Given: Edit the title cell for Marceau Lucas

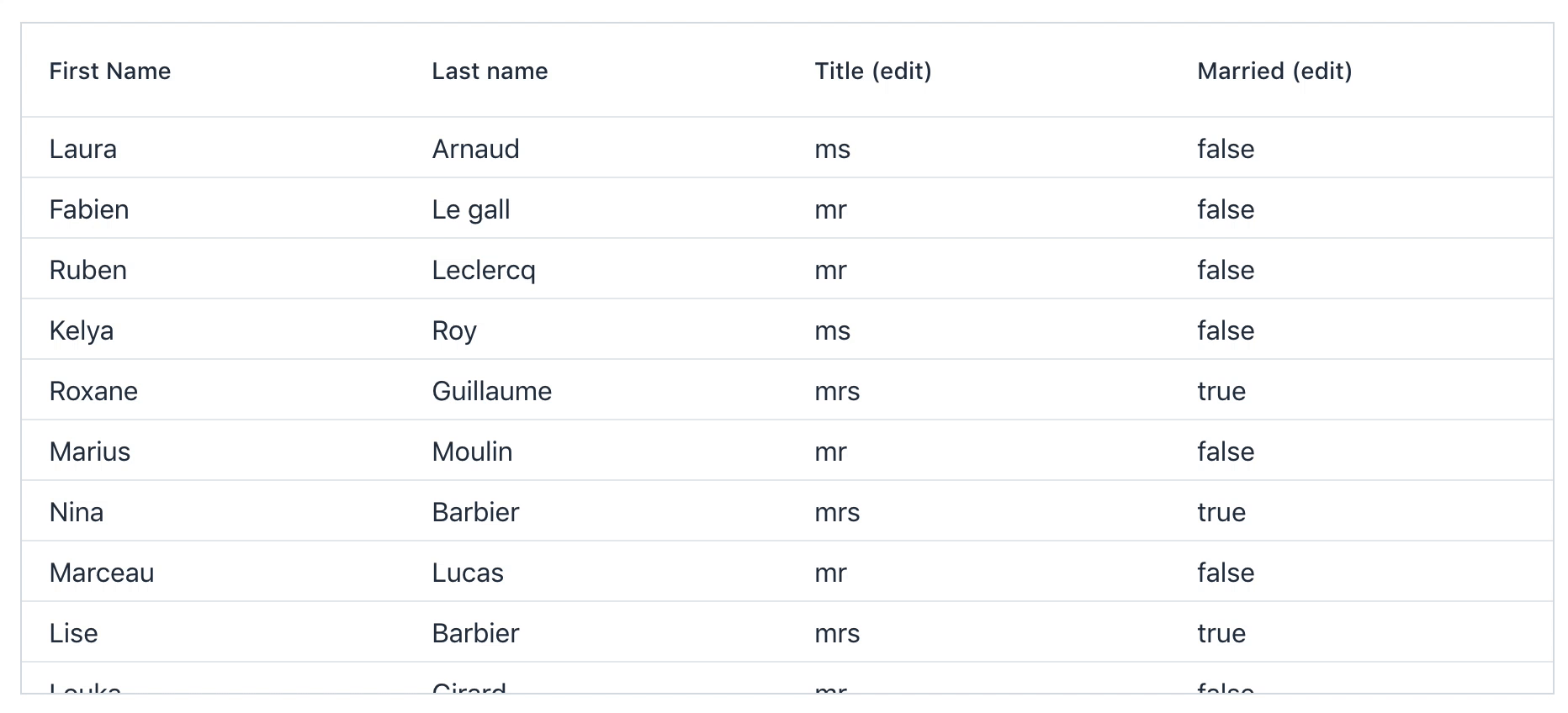Looking at the screenshot, I should coord(830,573).
